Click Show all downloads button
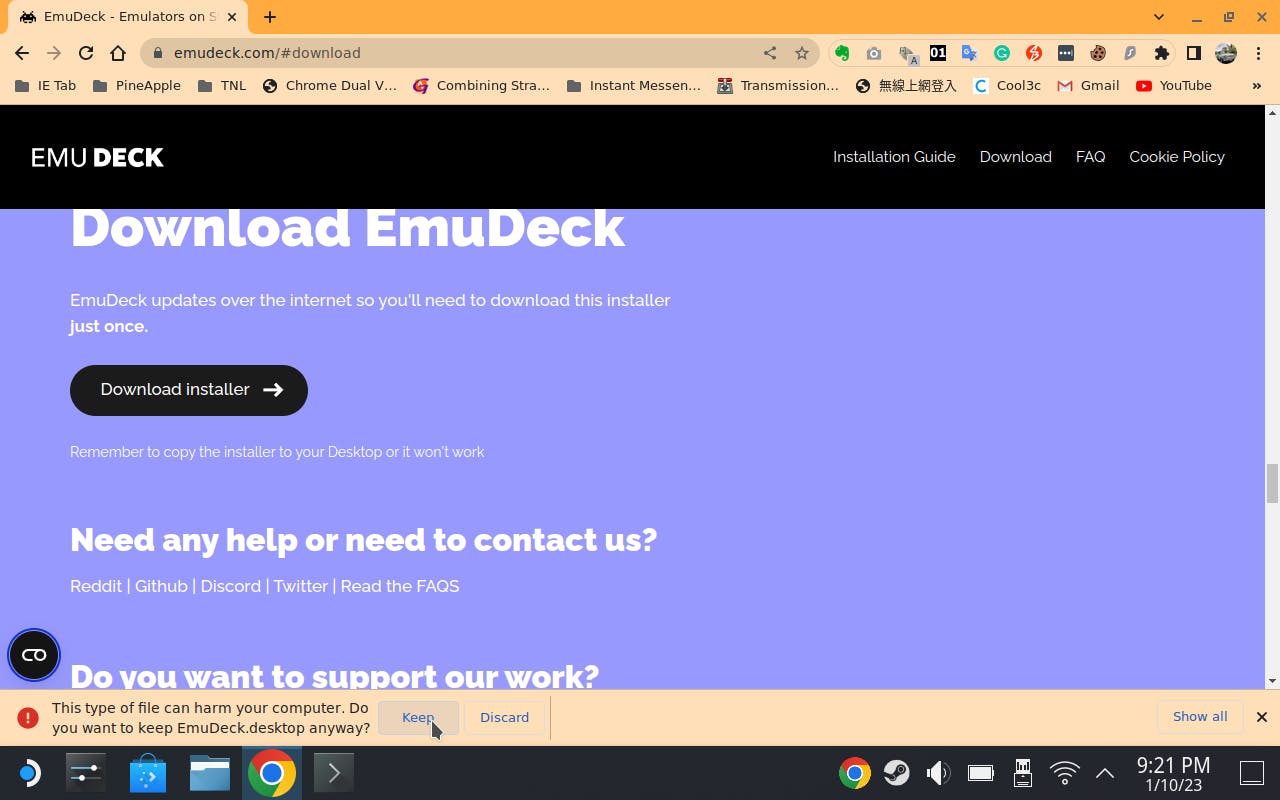The width and height of the screenshot is (1280, 800). (1200, 716)
